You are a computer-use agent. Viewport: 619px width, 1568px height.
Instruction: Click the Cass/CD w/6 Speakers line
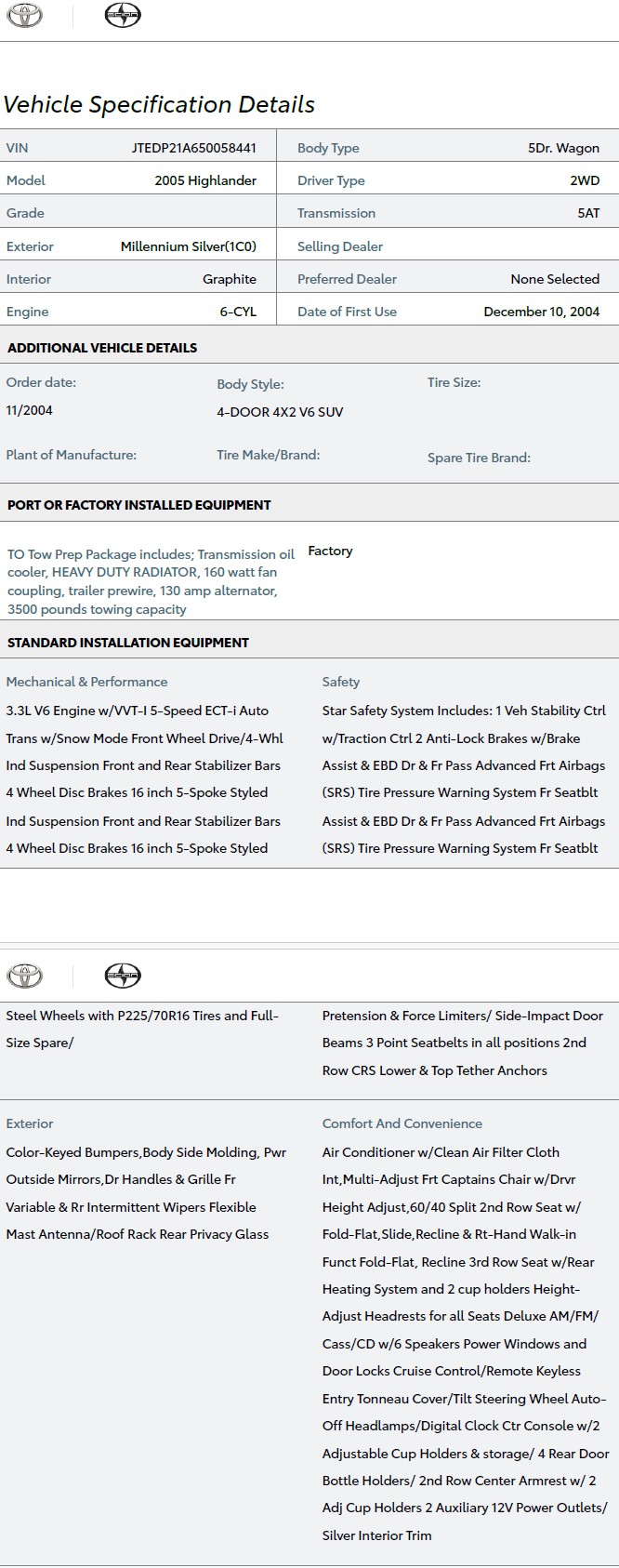(x=454, y=1344)
